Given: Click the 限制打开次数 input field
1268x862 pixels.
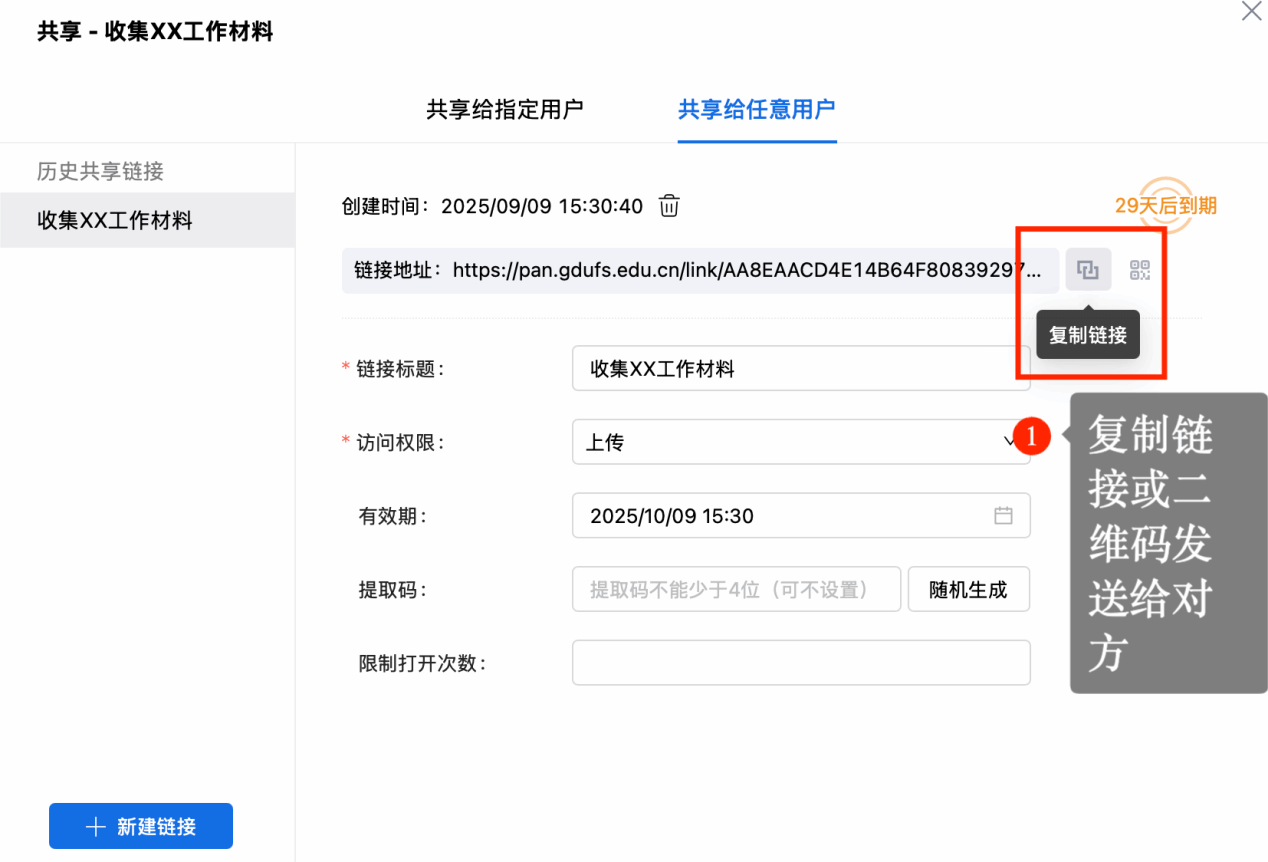Looking at the screenshot, I should (x=800, y=663).
